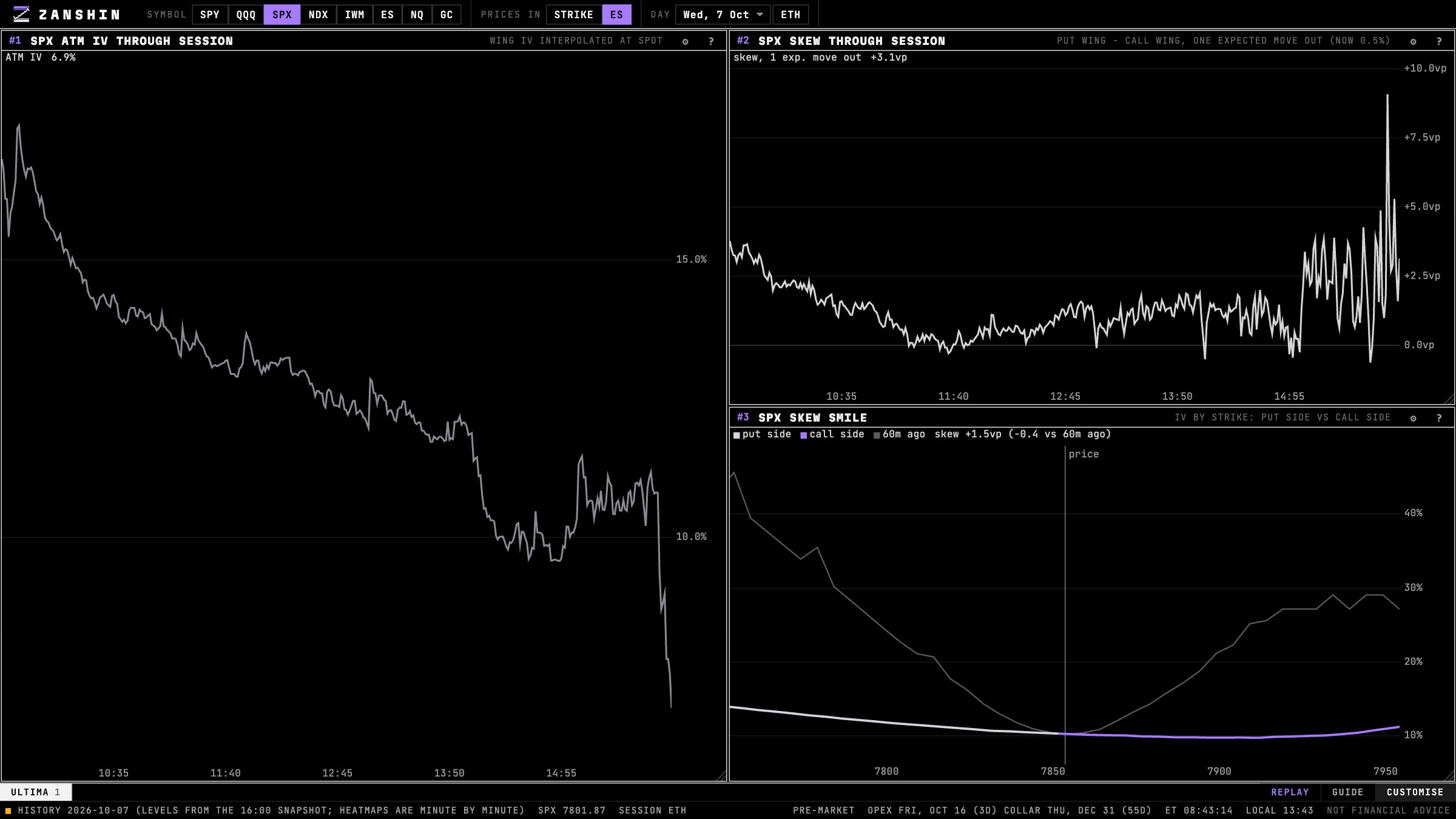This screenshot has height=819, width=1456.
Task: Click +10.0vp axis label in skew chart
Action: coord(1425,69)
